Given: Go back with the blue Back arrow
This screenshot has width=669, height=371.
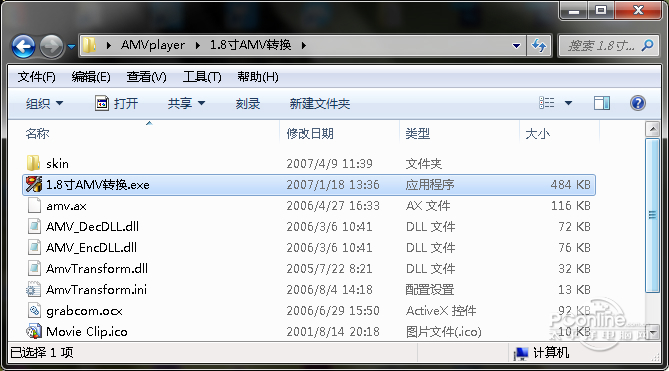Looking at the screenshot, I should point(23,46).
